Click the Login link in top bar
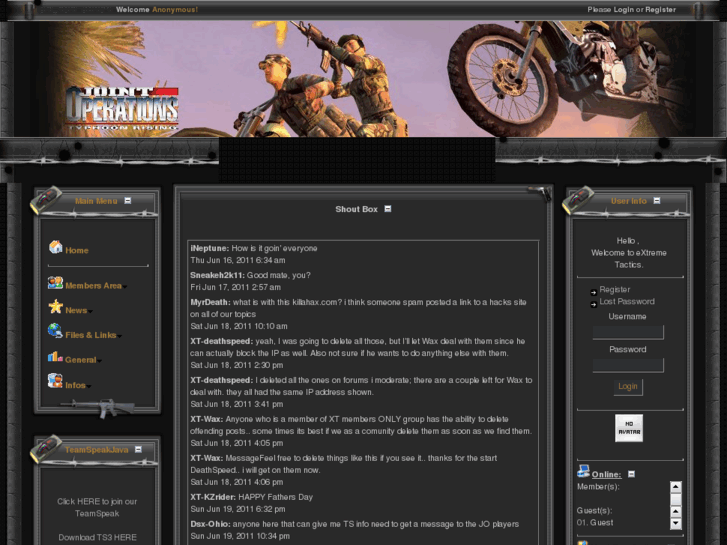 (624, 9)
